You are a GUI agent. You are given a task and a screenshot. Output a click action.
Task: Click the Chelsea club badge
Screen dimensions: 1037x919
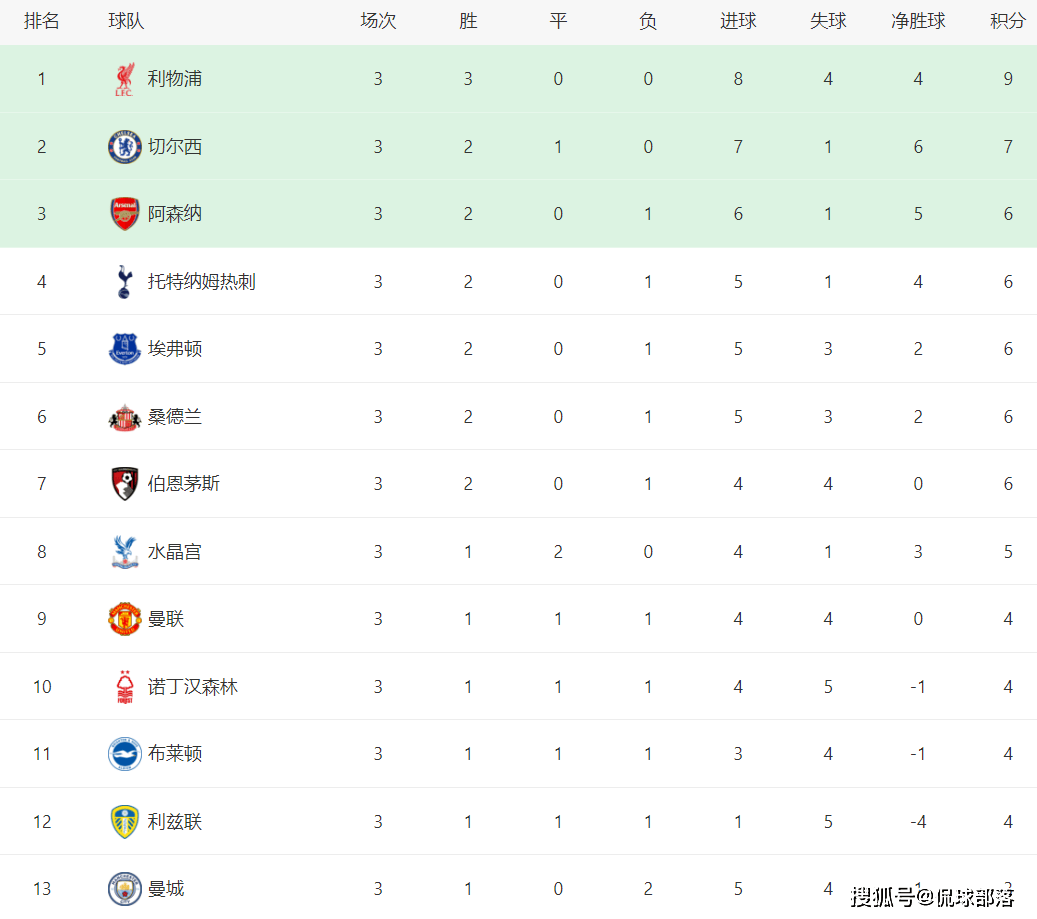point(124,147)
